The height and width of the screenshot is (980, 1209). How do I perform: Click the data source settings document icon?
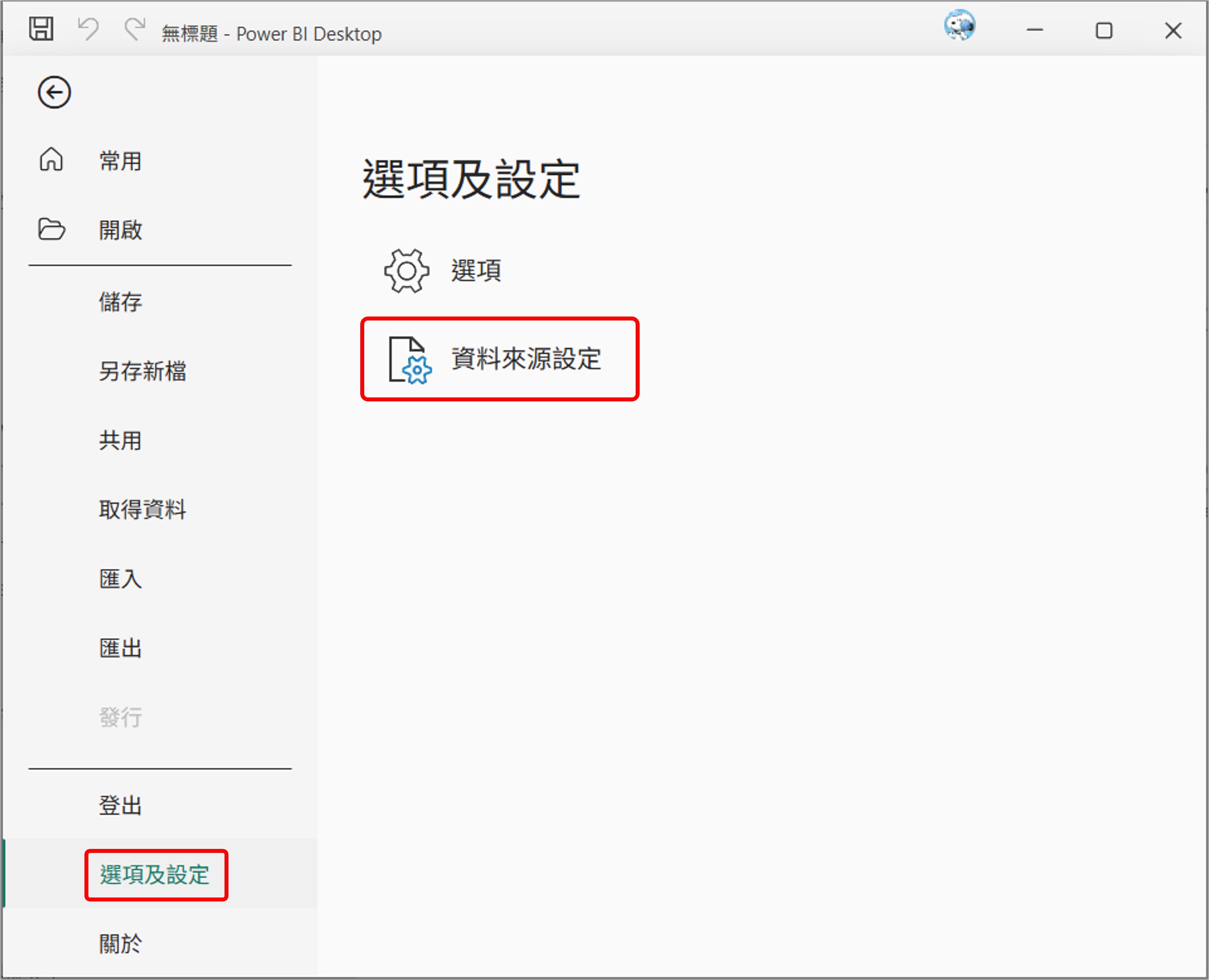click(x=410, y=360)
